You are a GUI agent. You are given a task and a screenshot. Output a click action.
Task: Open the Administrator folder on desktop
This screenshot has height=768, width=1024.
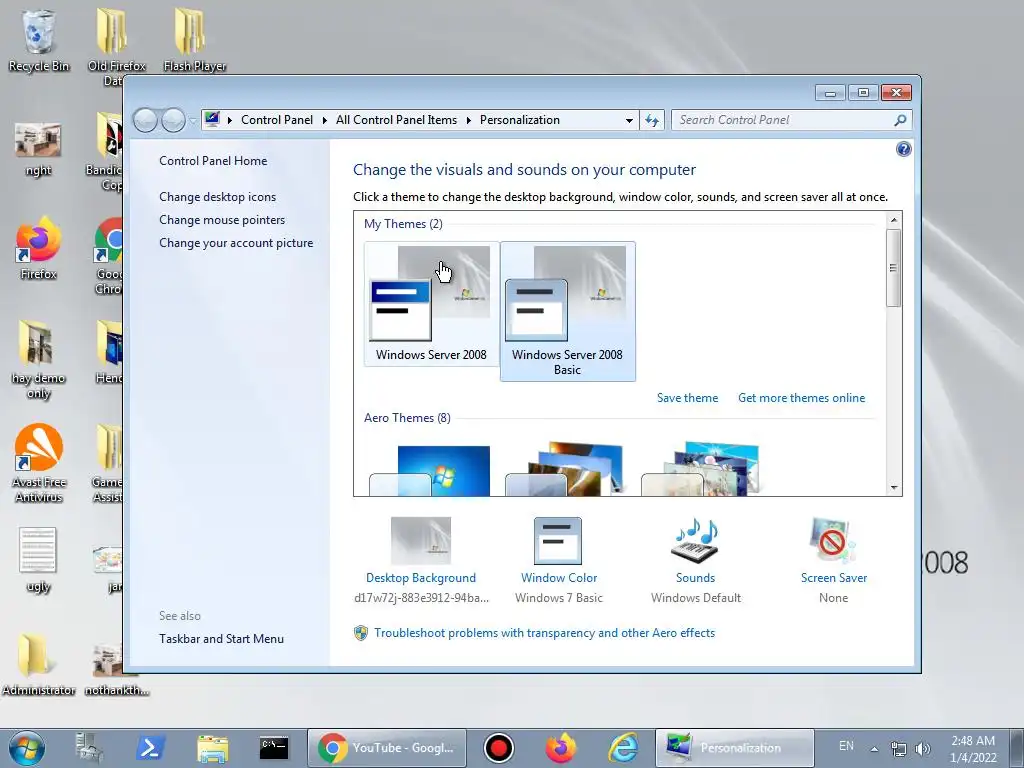[x=39, y=664]
